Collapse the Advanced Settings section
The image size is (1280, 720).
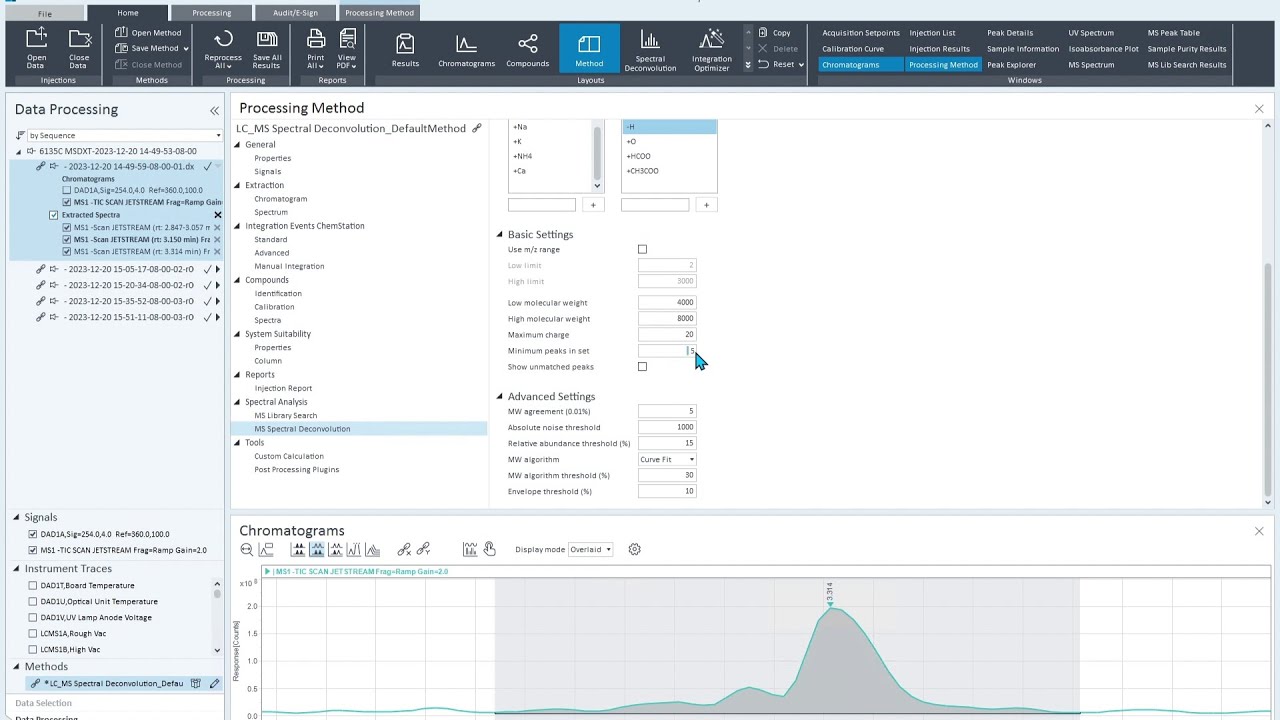click(500, 397)
